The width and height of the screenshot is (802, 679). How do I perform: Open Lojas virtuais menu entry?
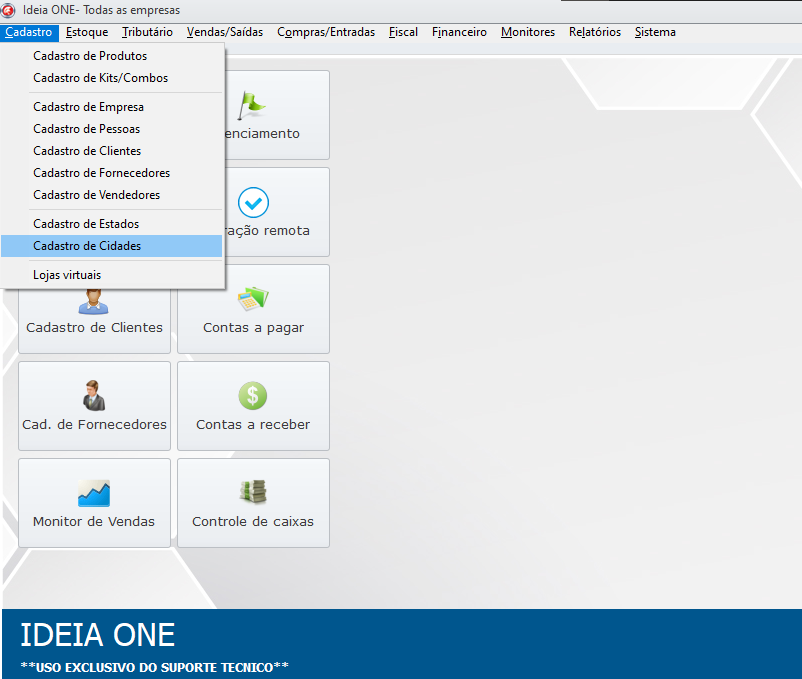click(67, 275)
